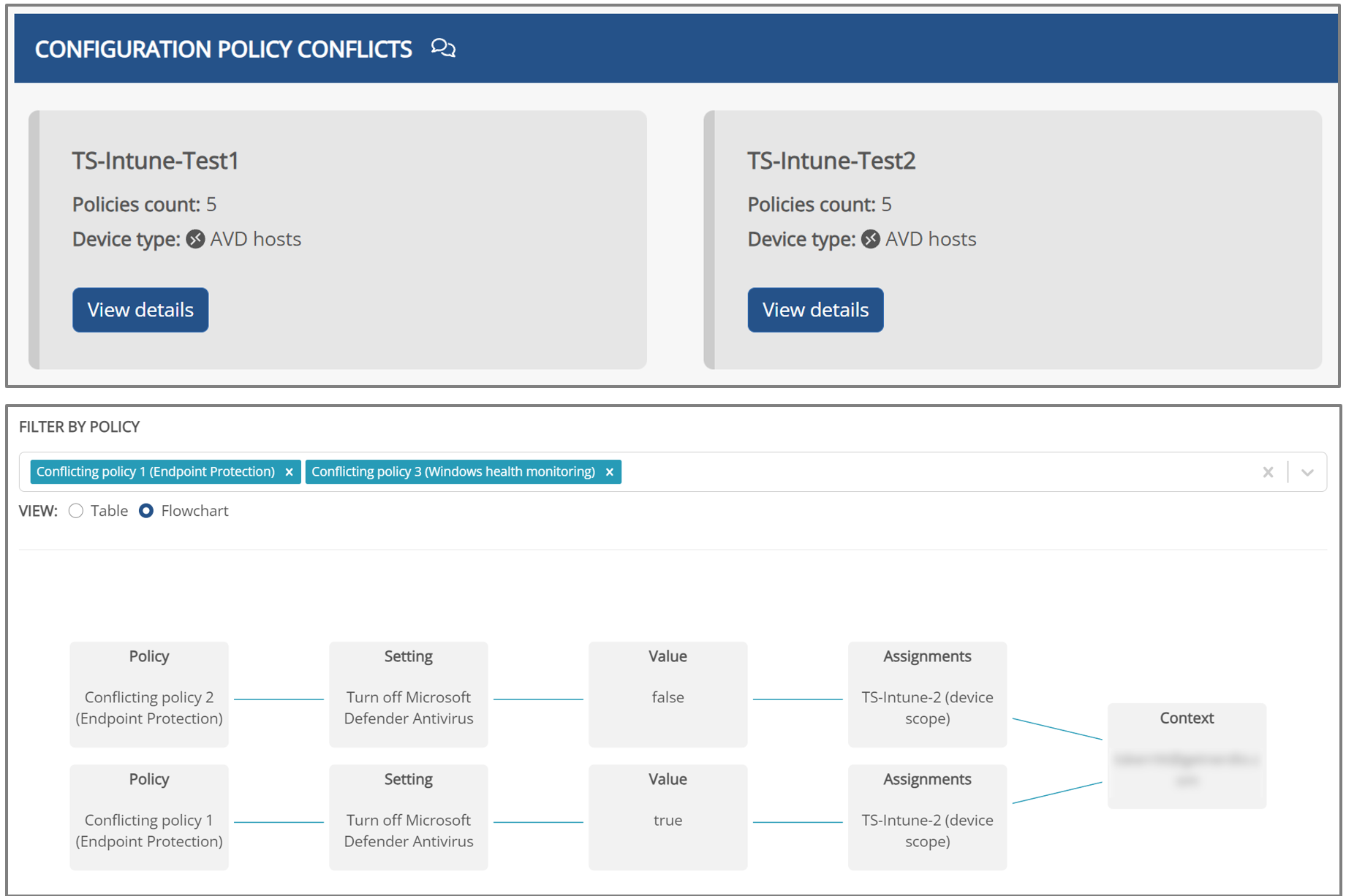
Task: Select the Value true flowchart node
Action: [668, 817]
